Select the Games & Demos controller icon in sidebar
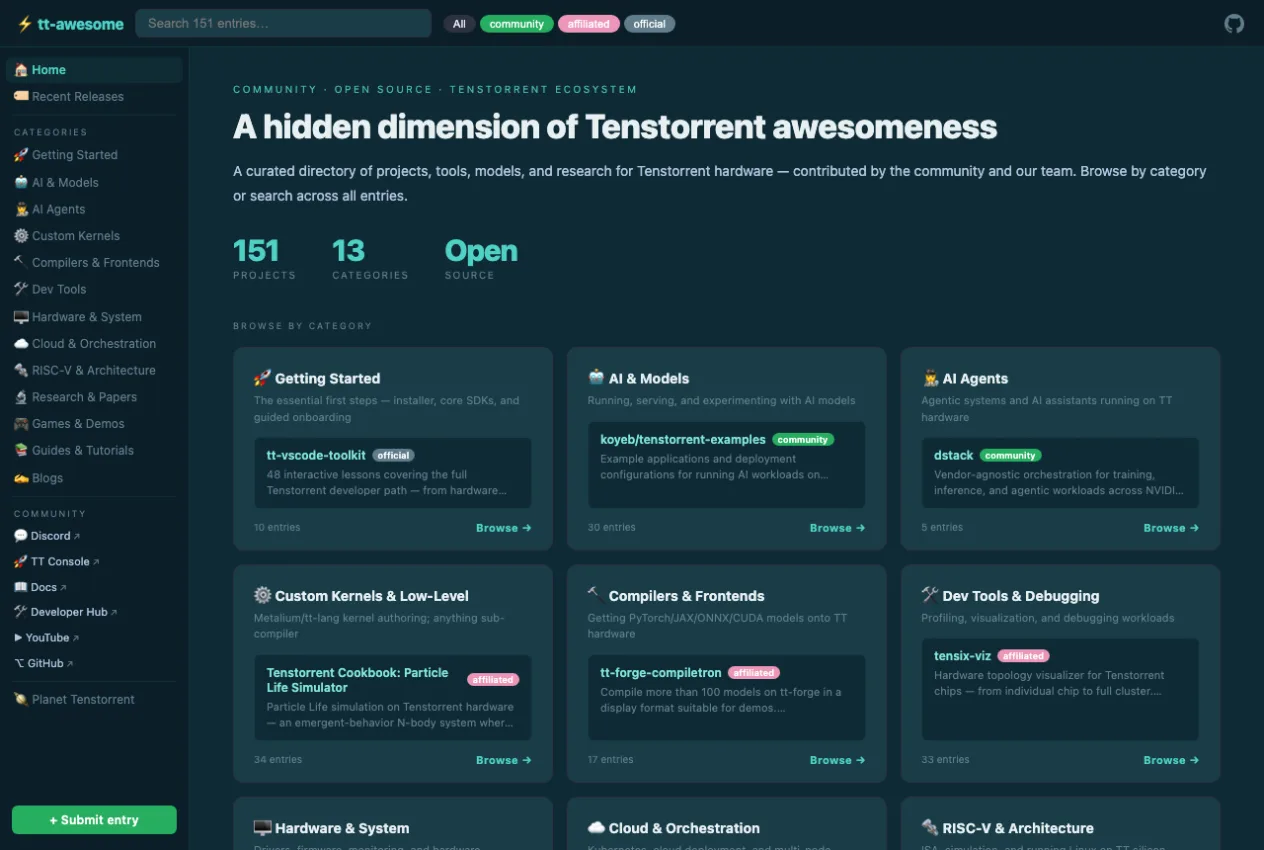The width and height of the screenshot is (1264, 850). coord(21,424)
